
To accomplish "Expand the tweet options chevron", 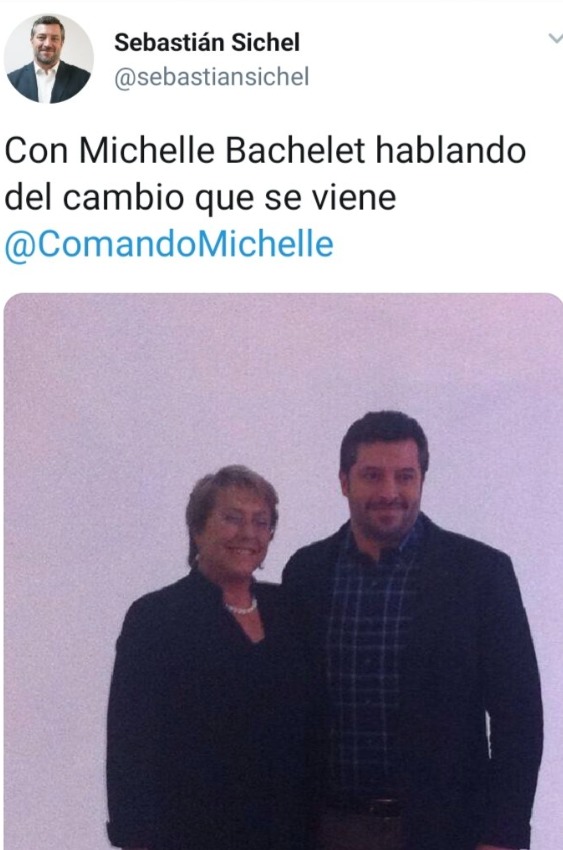I will pos(555,38).
